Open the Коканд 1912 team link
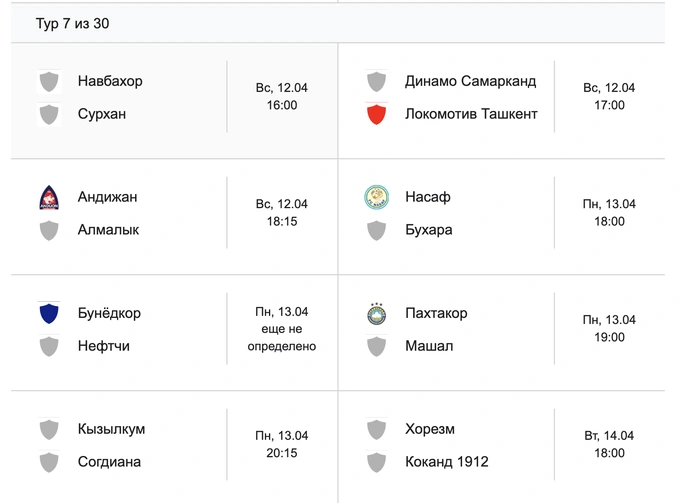The image size is (680, 503). (x=447, y=462)
